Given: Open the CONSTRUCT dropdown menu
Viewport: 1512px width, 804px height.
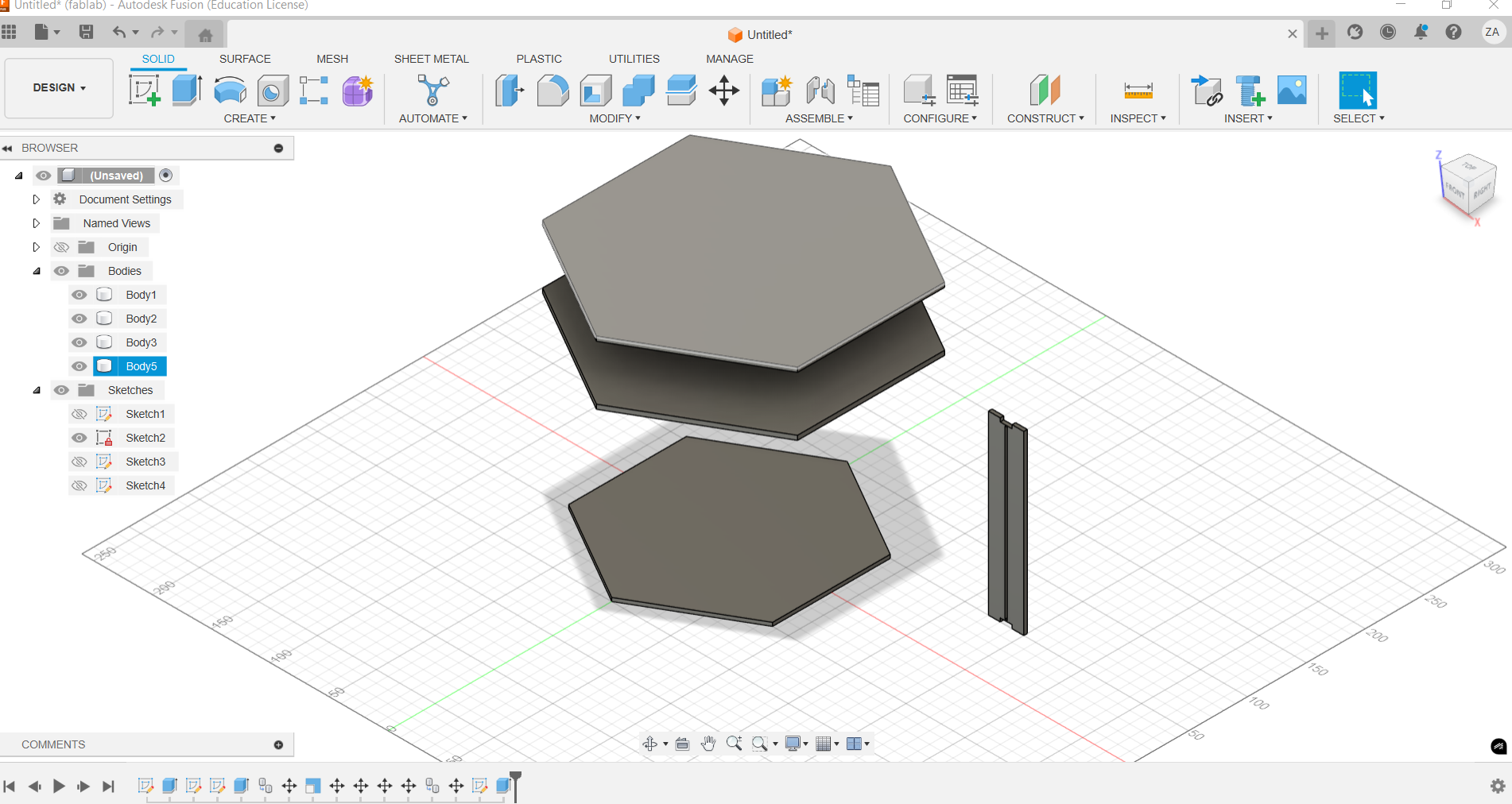Looking at the screenshot, I should point(1045,118).
